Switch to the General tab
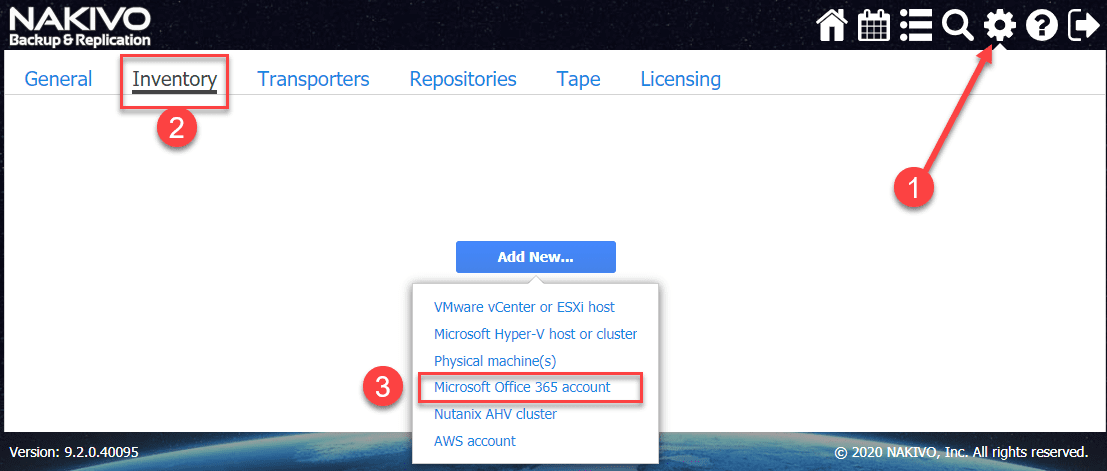This screenshot has height=471, width=1107. pyautogui.click(x=58, y=78)
